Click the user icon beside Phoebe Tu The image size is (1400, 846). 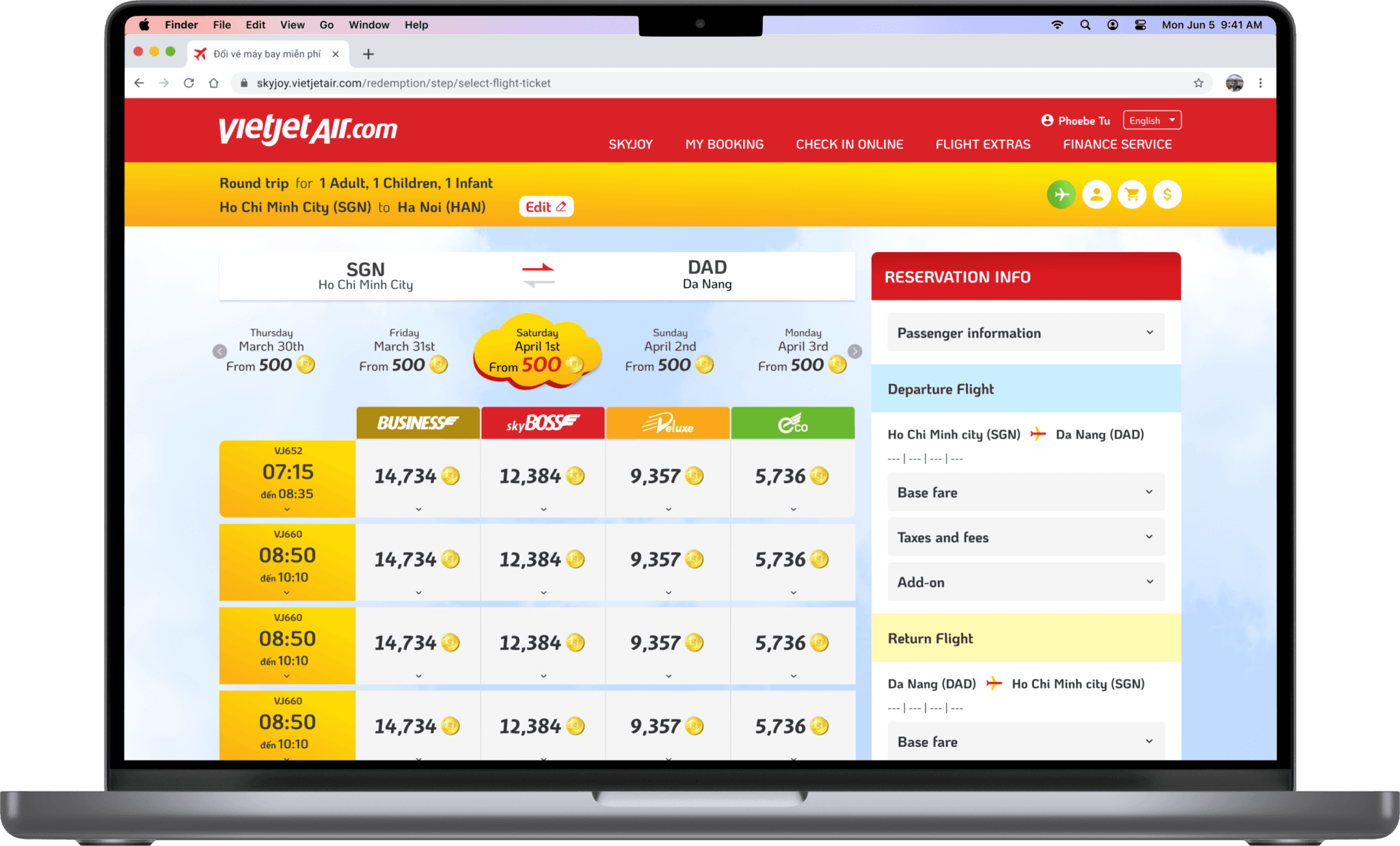coord(1047,120)
